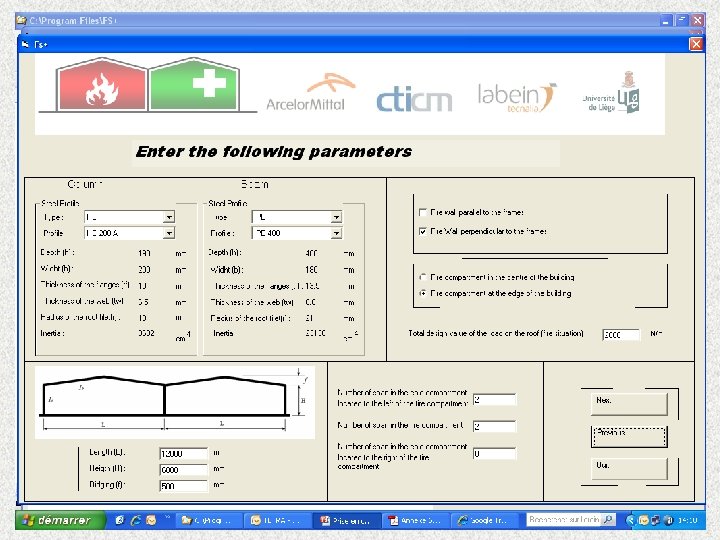Uncheck Fire wall perpendicular to the frame

pyautogui.click(x=423, y=231)
